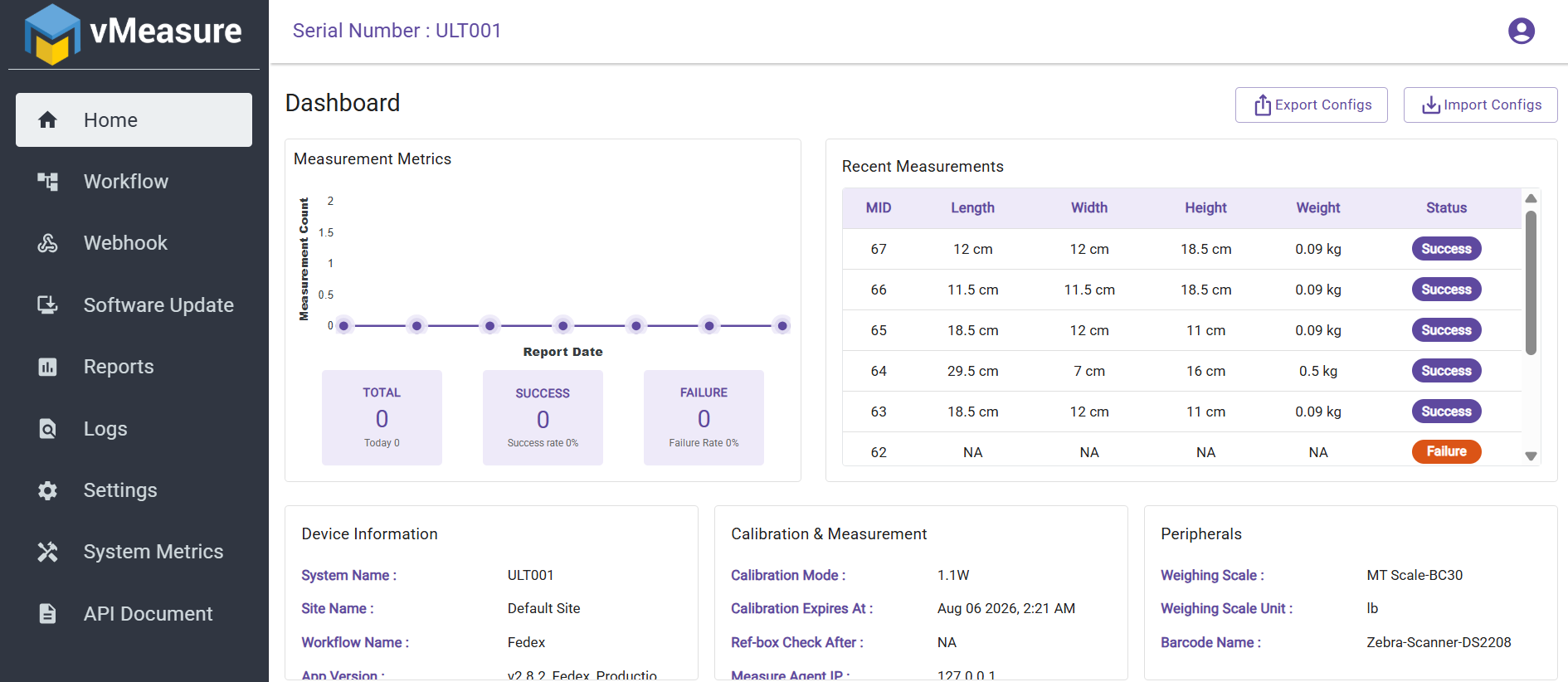Click the vMeasure cube logo
Image resolution: width=1568 pixels, height=682 pixels.
[x=52, y=34]
